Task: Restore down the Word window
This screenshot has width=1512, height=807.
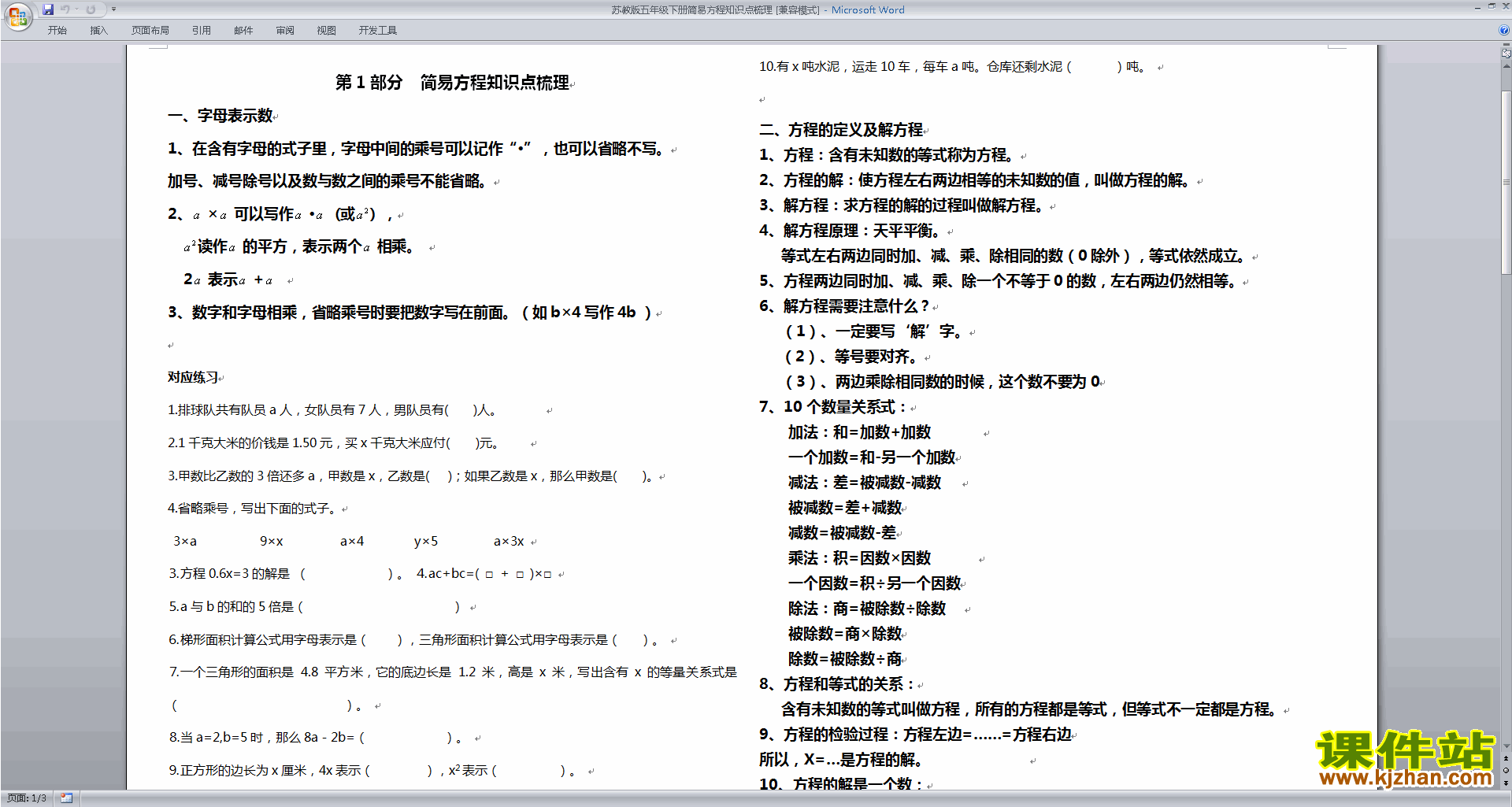Action: (1492, 6)
